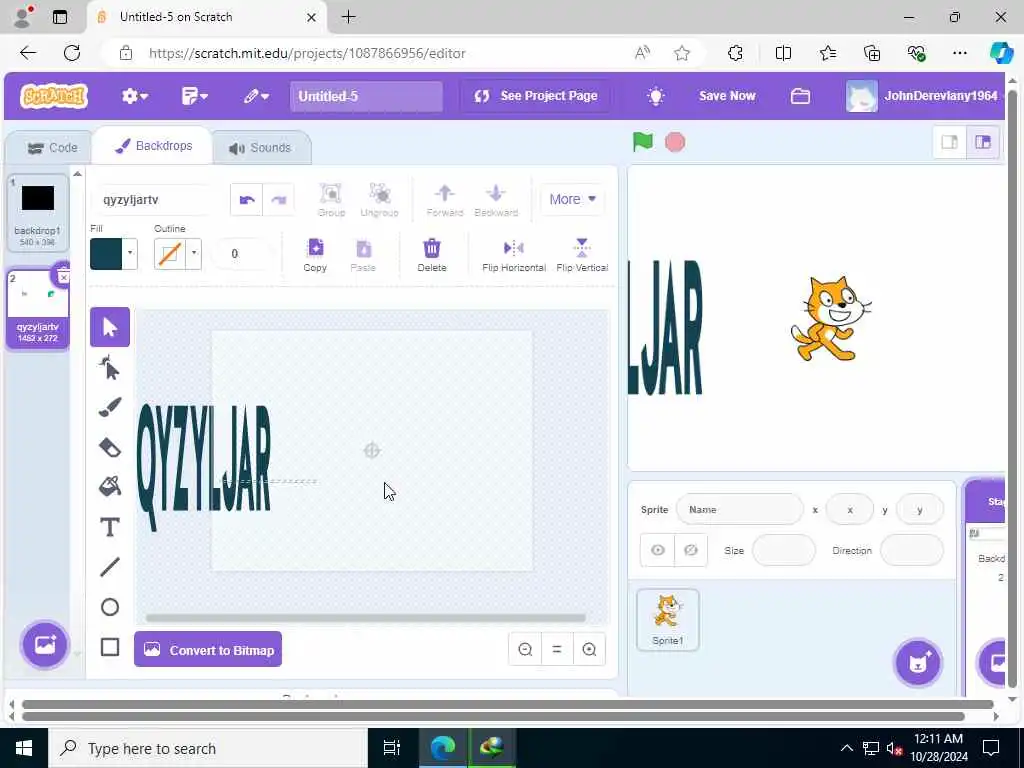Click the project title field Untitled-5

pyautogui.click(x=366, y=96)
